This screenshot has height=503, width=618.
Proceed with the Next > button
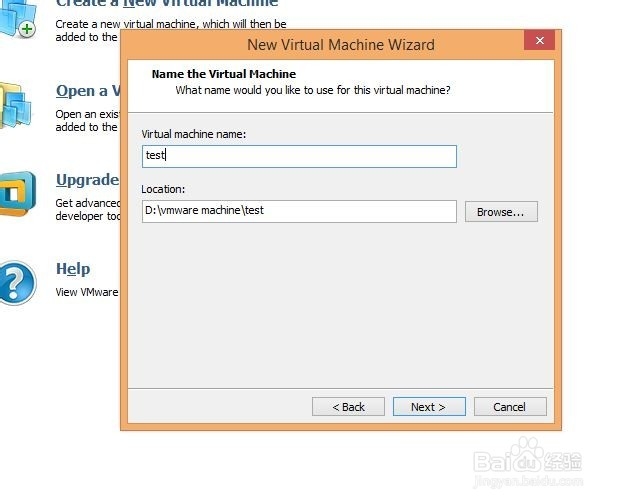point(429,406)
